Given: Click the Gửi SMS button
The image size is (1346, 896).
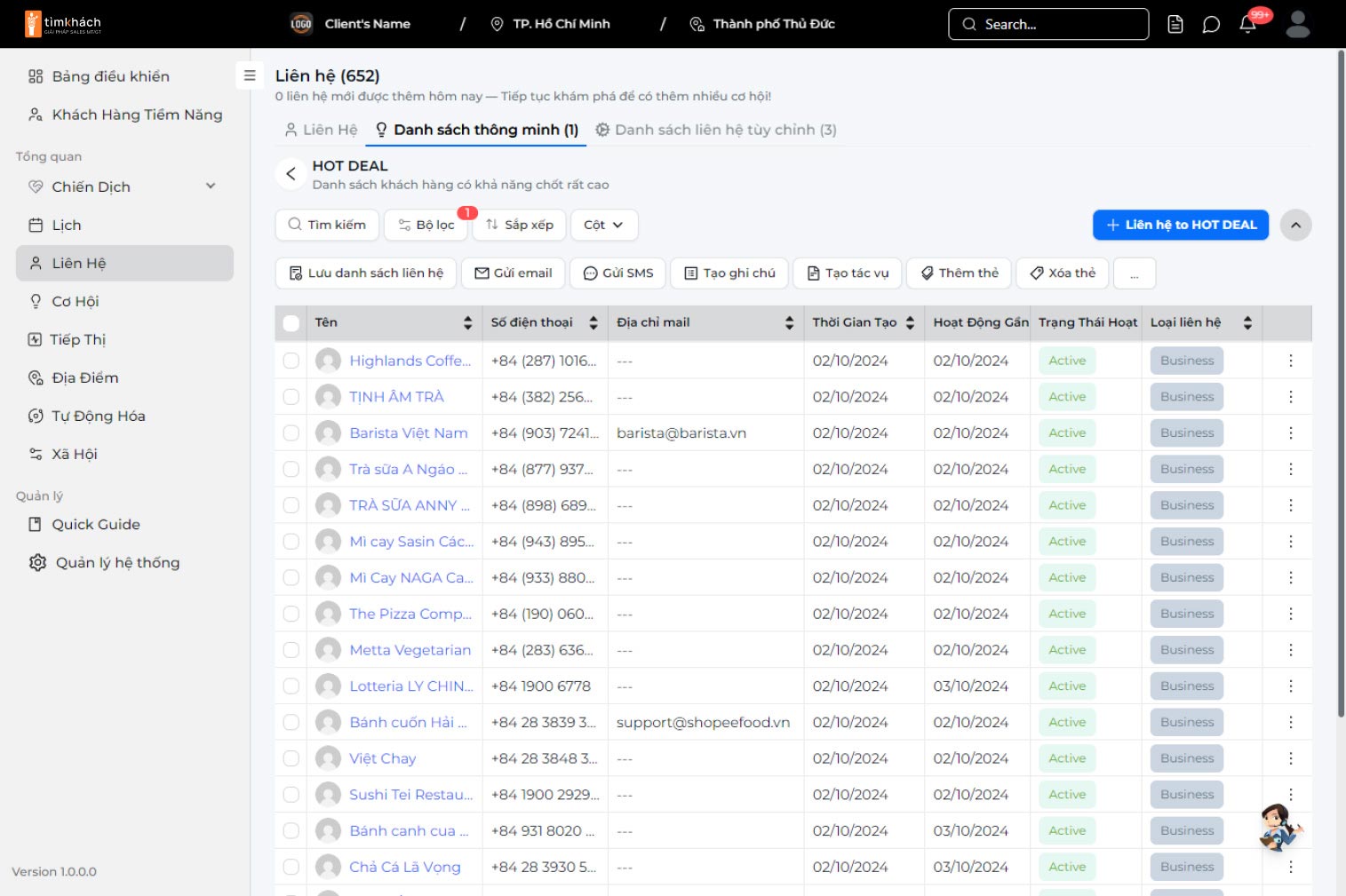Looking at the screenshot, I should [617, 274].
